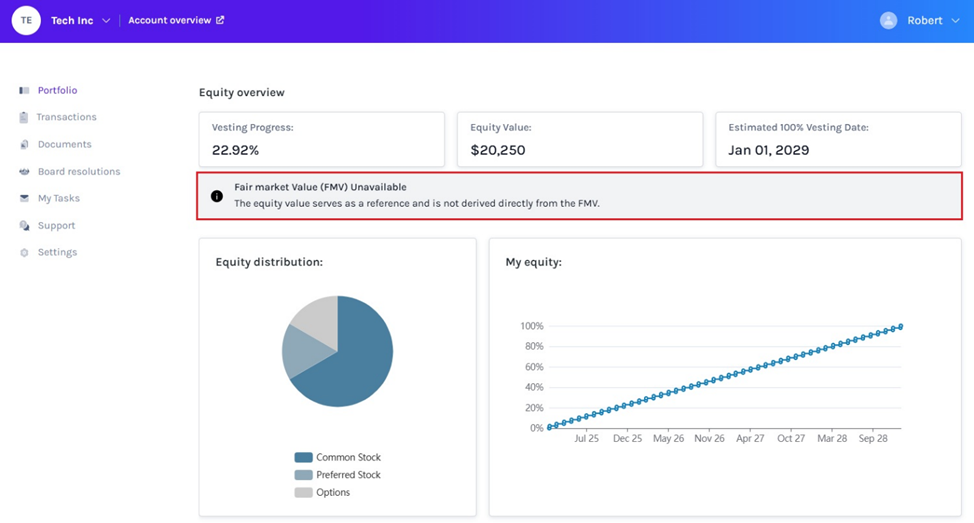Toggle Preferred Stock legend swatch
This screenshot has width=974, height=523.
coord(303,475)
